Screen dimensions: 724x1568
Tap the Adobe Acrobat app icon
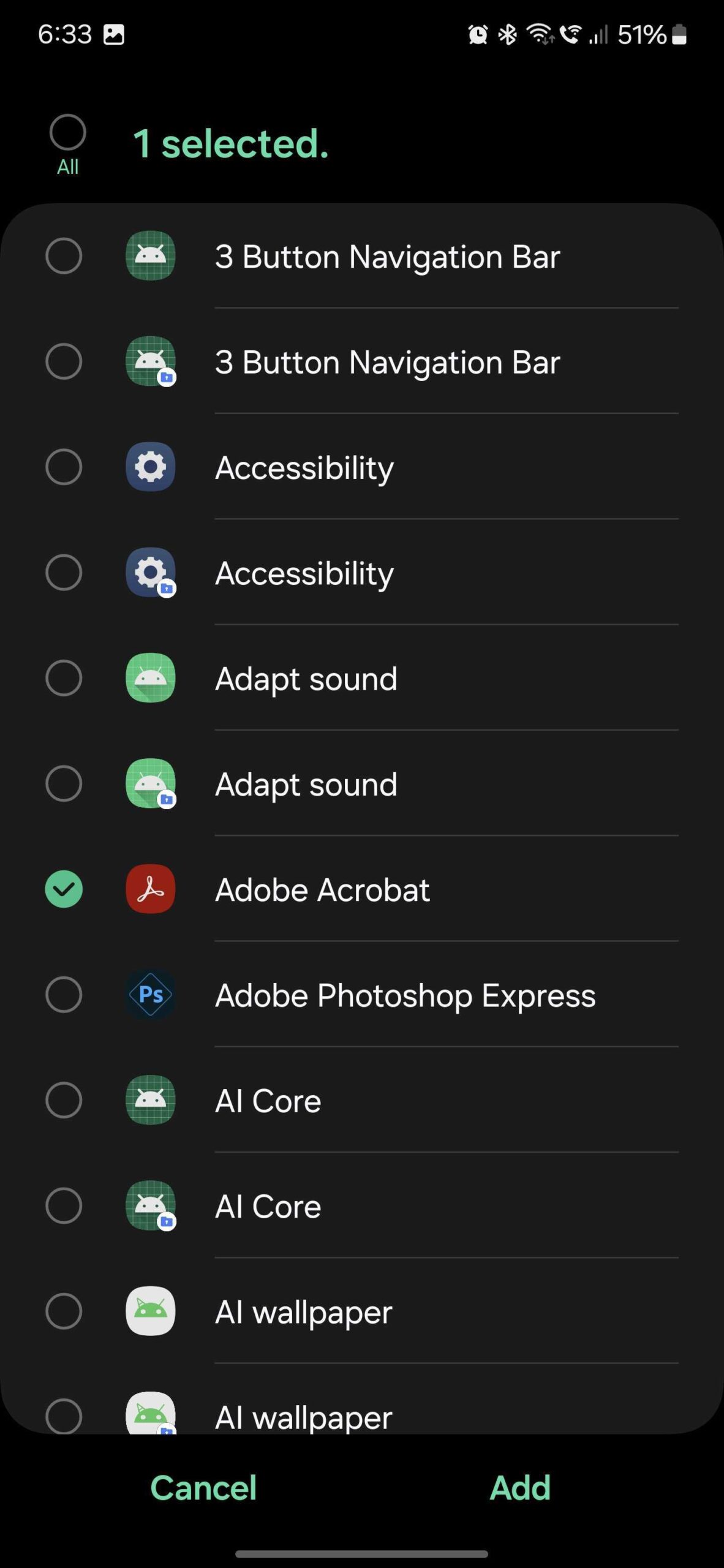[150, 889]
